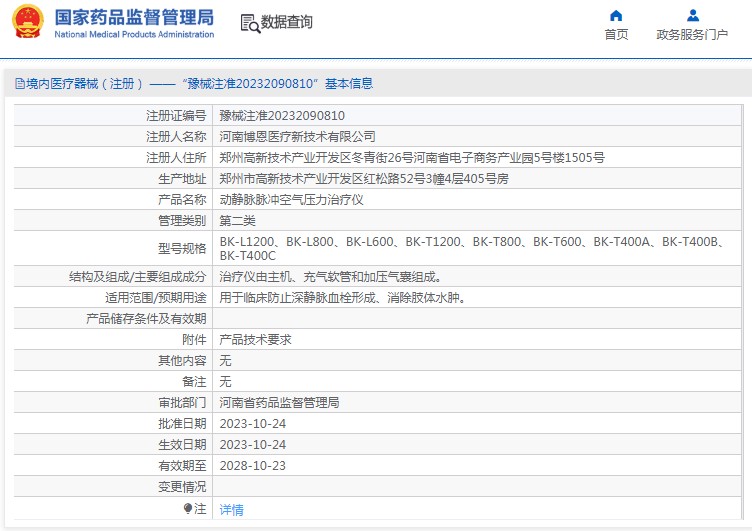
Task: Click the 注册人住所 row label
Action: point(176,158)
